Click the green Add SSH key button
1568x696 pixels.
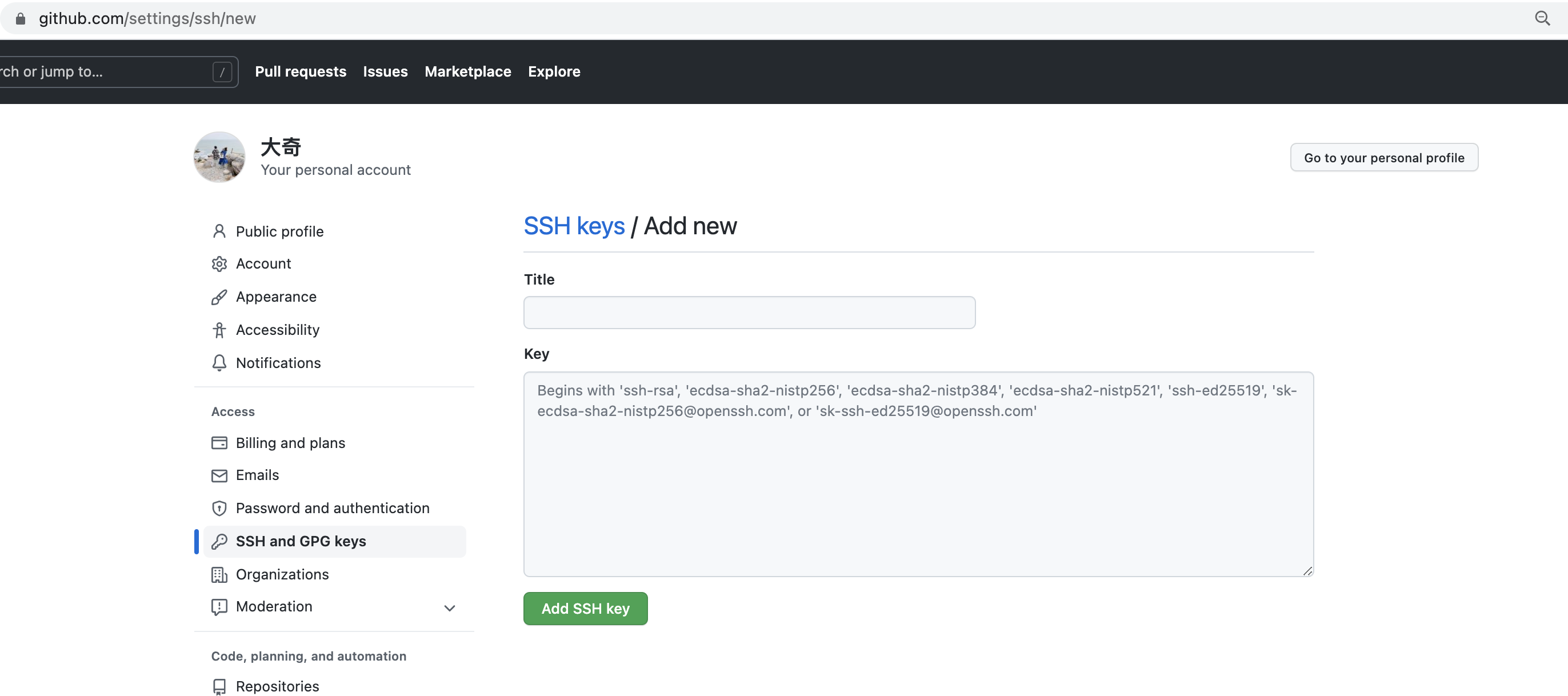coord(585,609)
